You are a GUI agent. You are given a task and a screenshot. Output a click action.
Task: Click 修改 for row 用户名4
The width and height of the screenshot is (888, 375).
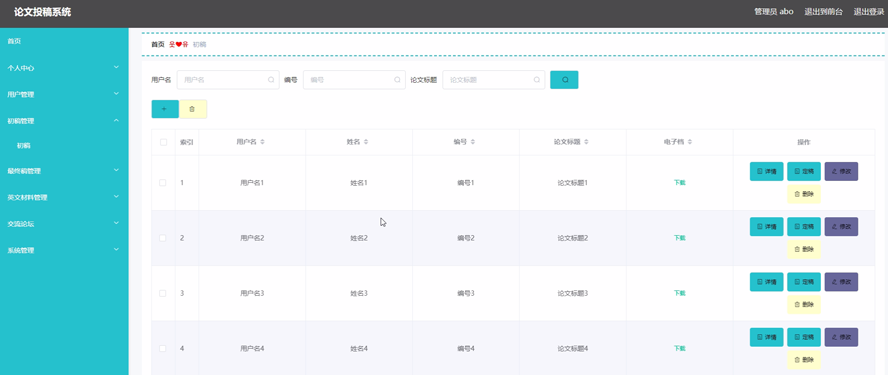pyautogui.click(x=841, y=337)
